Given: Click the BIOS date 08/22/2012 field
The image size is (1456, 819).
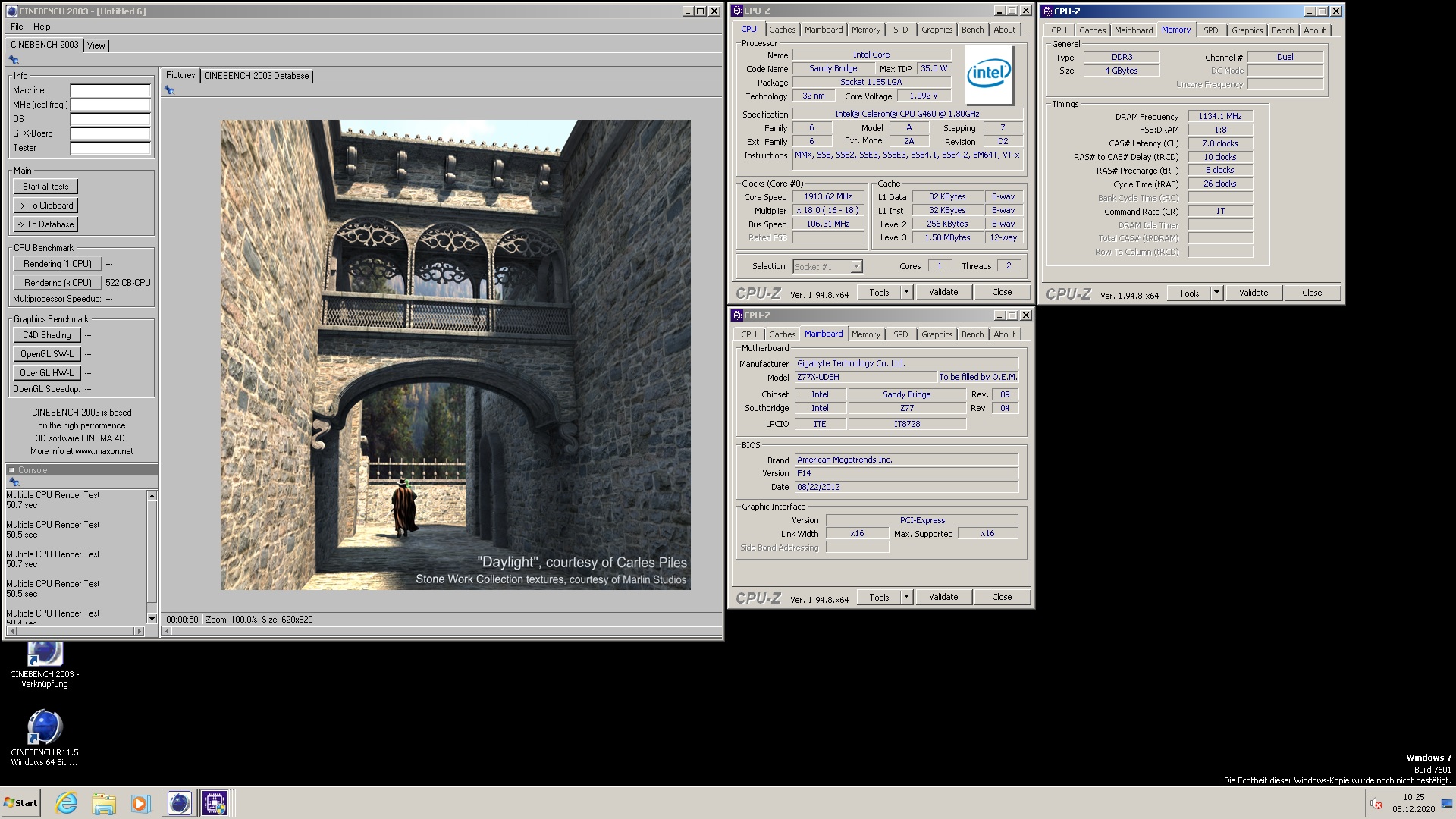Looking at the screenshot, I should [x=906, y=487].
